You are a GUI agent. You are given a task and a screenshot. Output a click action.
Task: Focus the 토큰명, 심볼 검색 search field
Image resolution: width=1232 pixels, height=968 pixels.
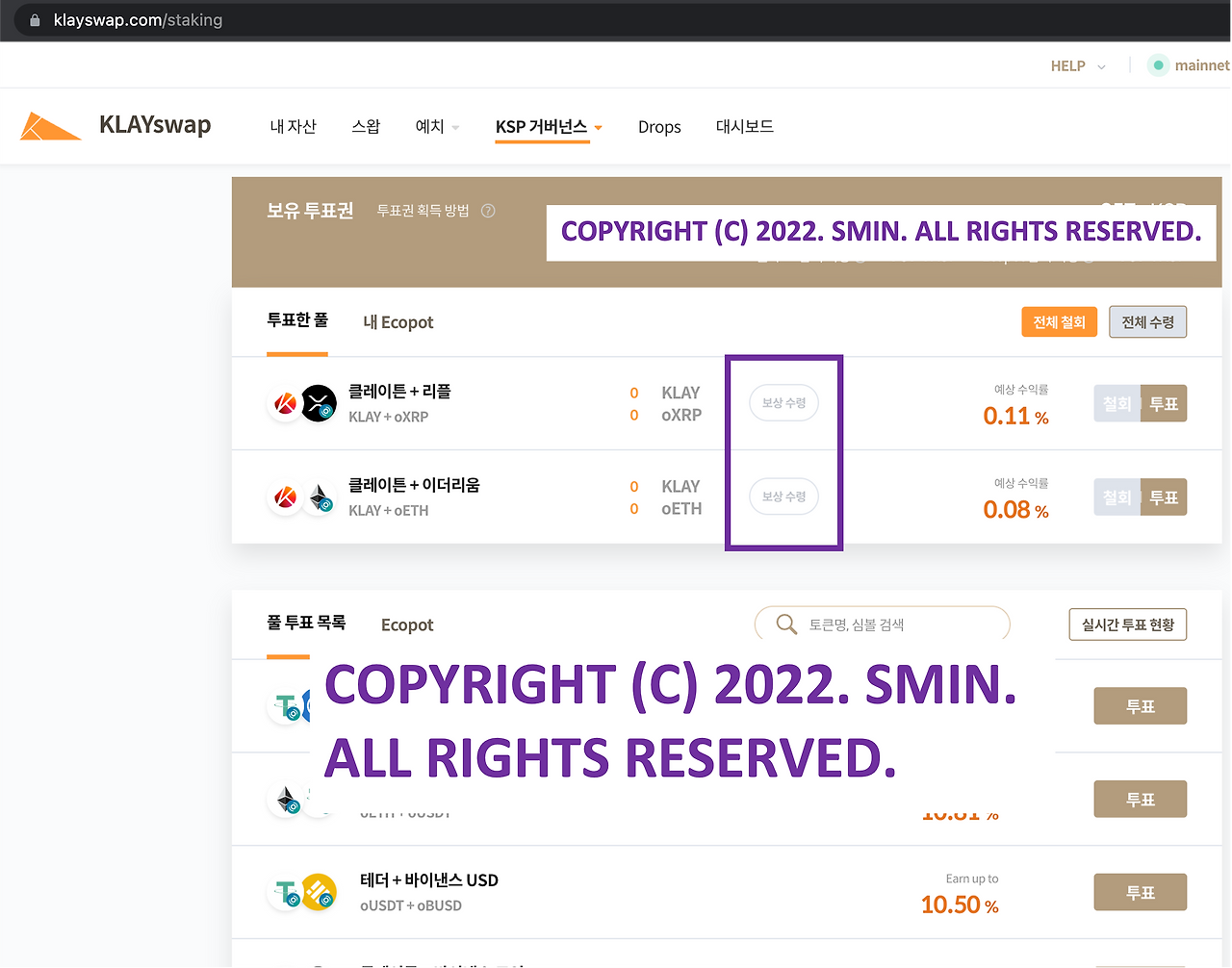click(883, 624)
